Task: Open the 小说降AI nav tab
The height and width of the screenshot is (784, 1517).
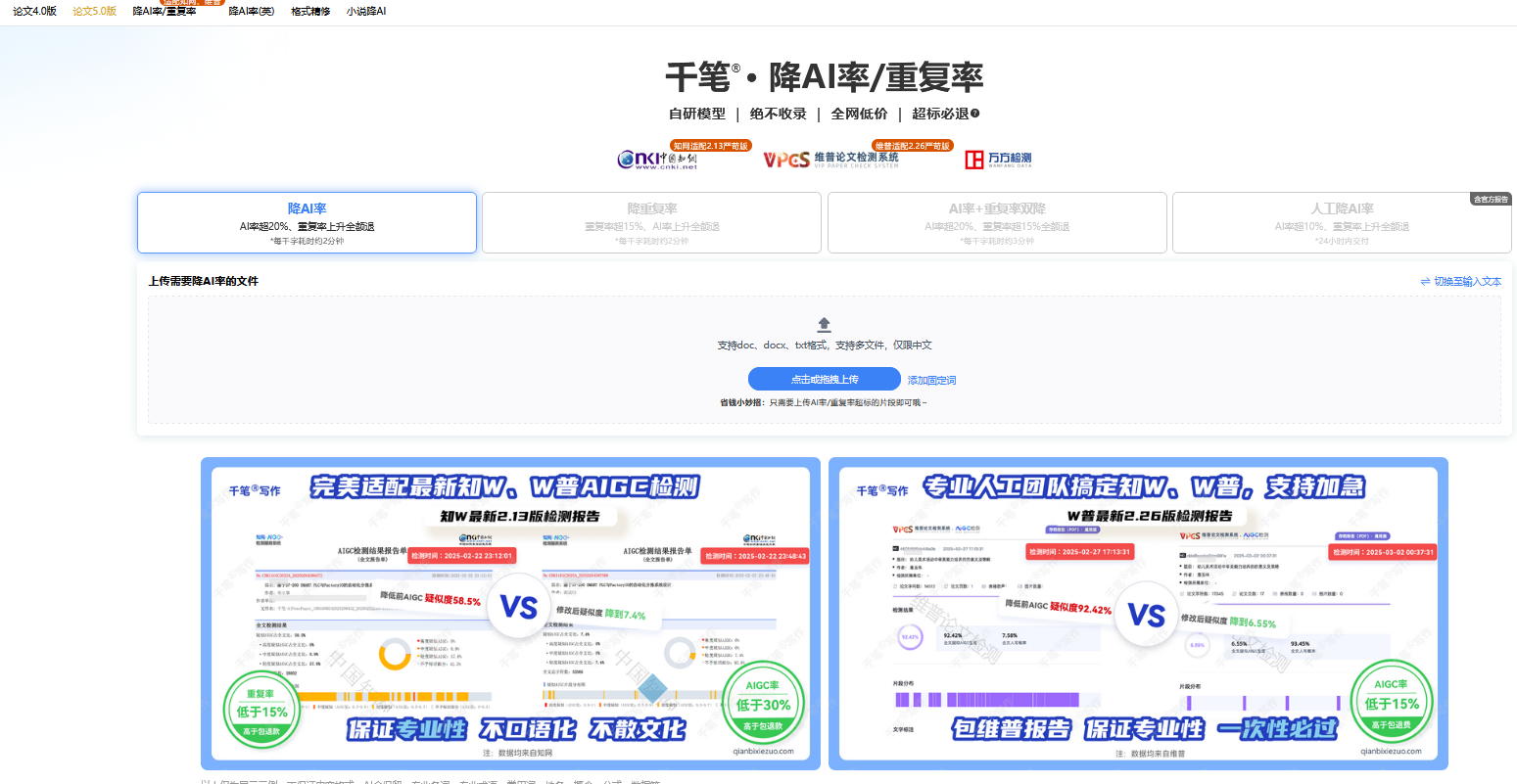Action: (366, 12)
